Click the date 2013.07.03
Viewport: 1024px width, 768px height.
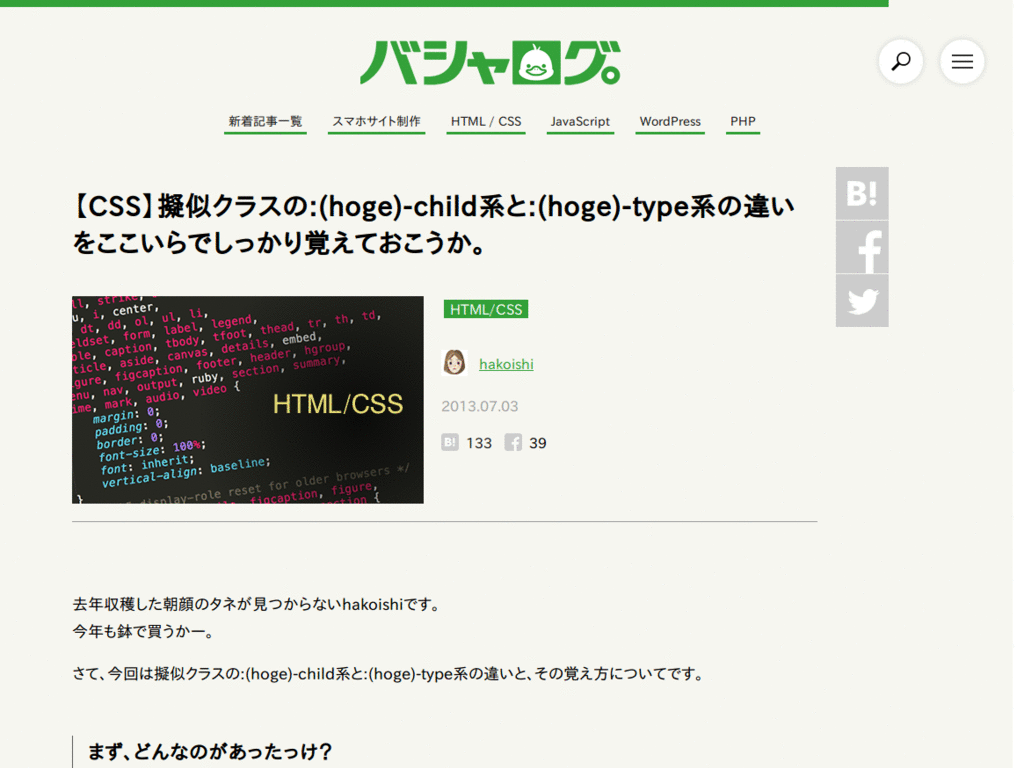[x=480, y=406]
